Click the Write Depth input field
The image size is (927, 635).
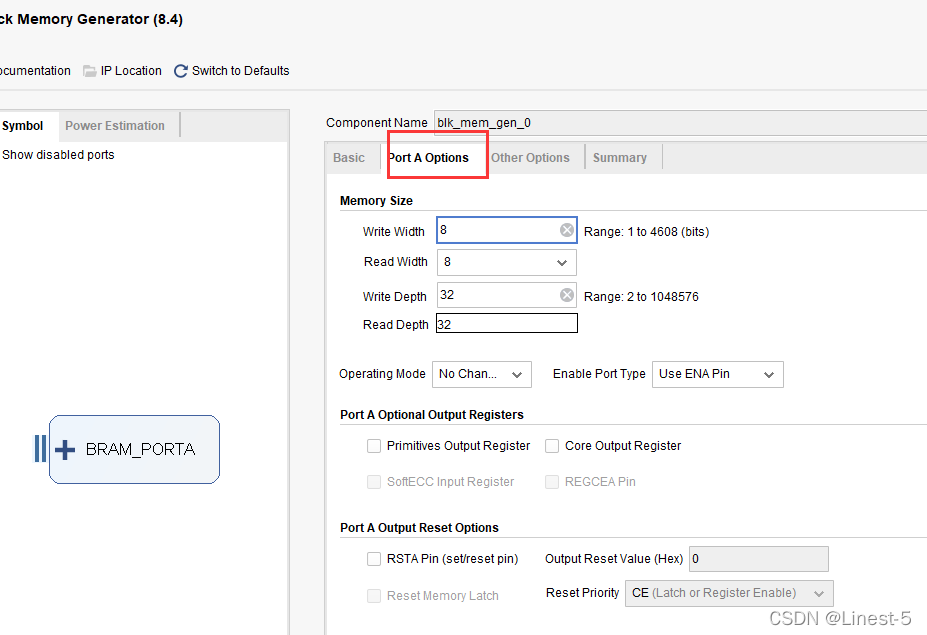pos(507,295)
